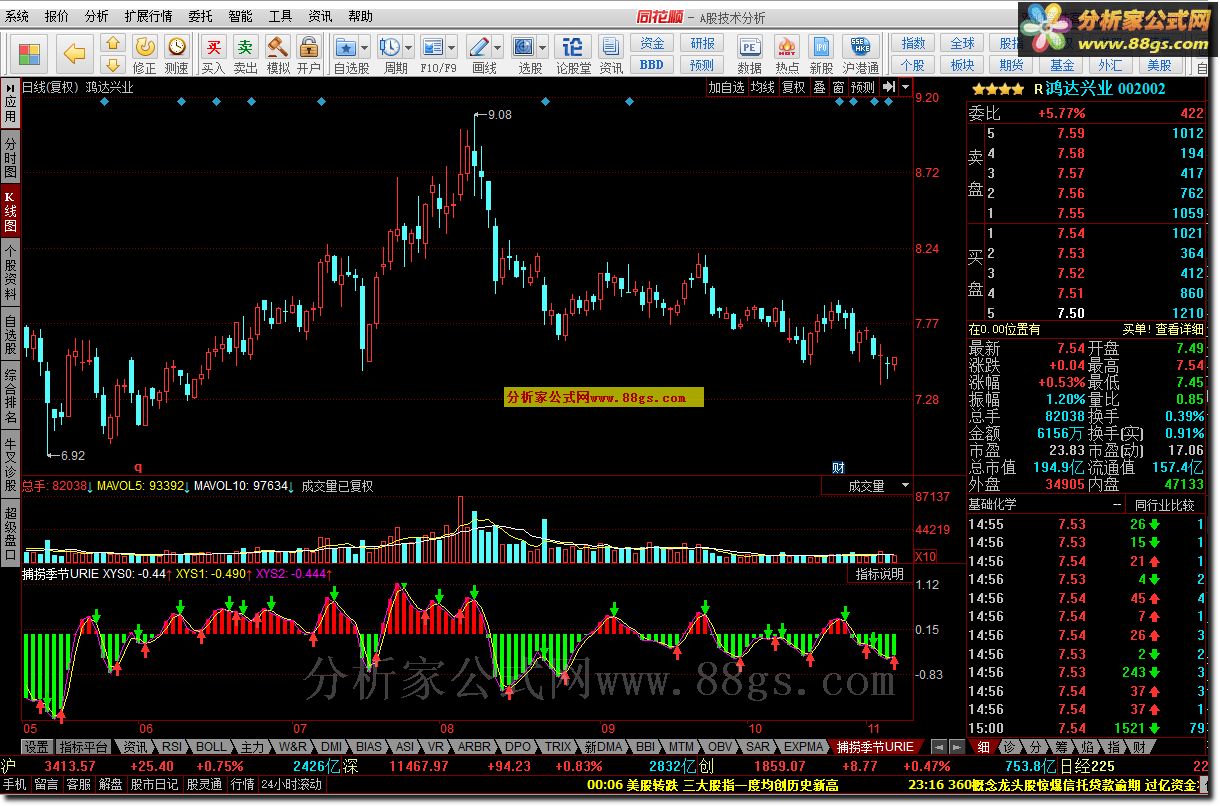Toggle the 复权 price adjustment option
The height and width of the screenshot is (806, 1220).
coord(793,87)
